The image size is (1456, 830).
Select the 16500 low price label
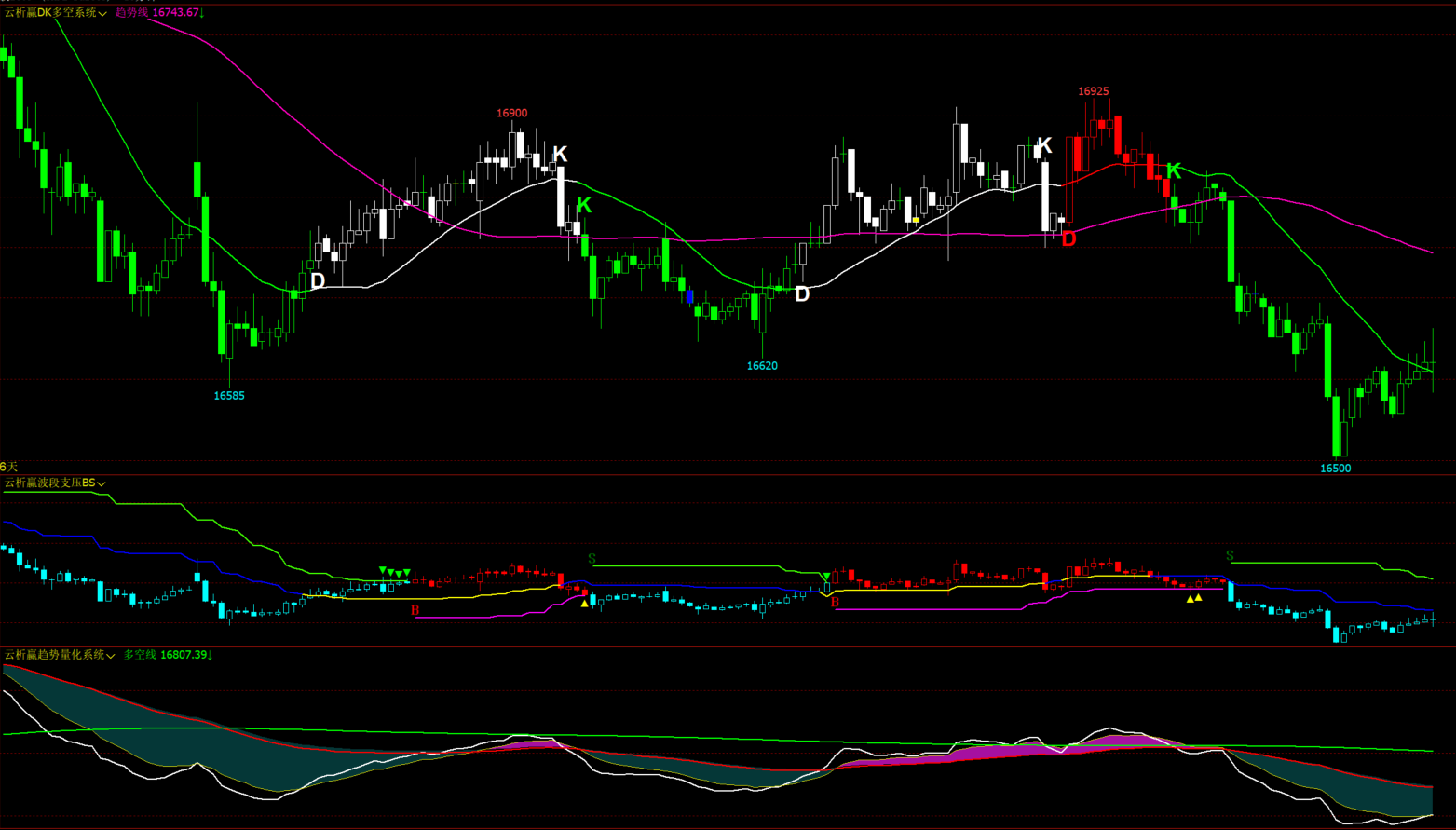coord(1335,469)
